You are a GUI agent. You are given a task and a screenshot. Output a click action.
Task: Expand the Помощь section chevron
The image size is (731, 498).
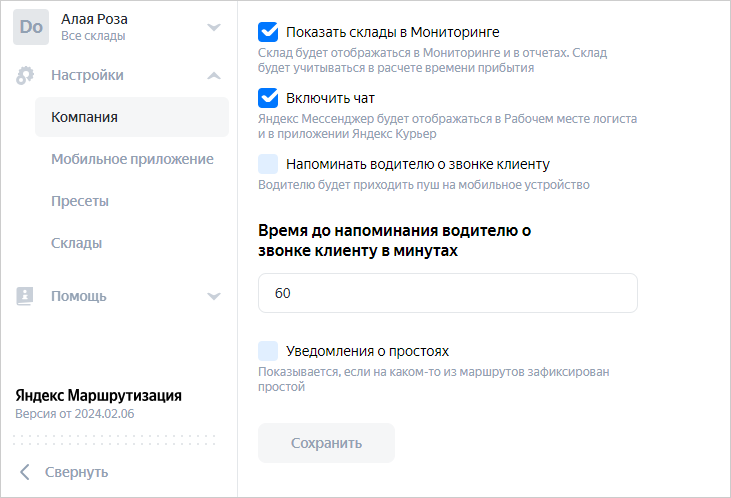click(x=213, y=296)
